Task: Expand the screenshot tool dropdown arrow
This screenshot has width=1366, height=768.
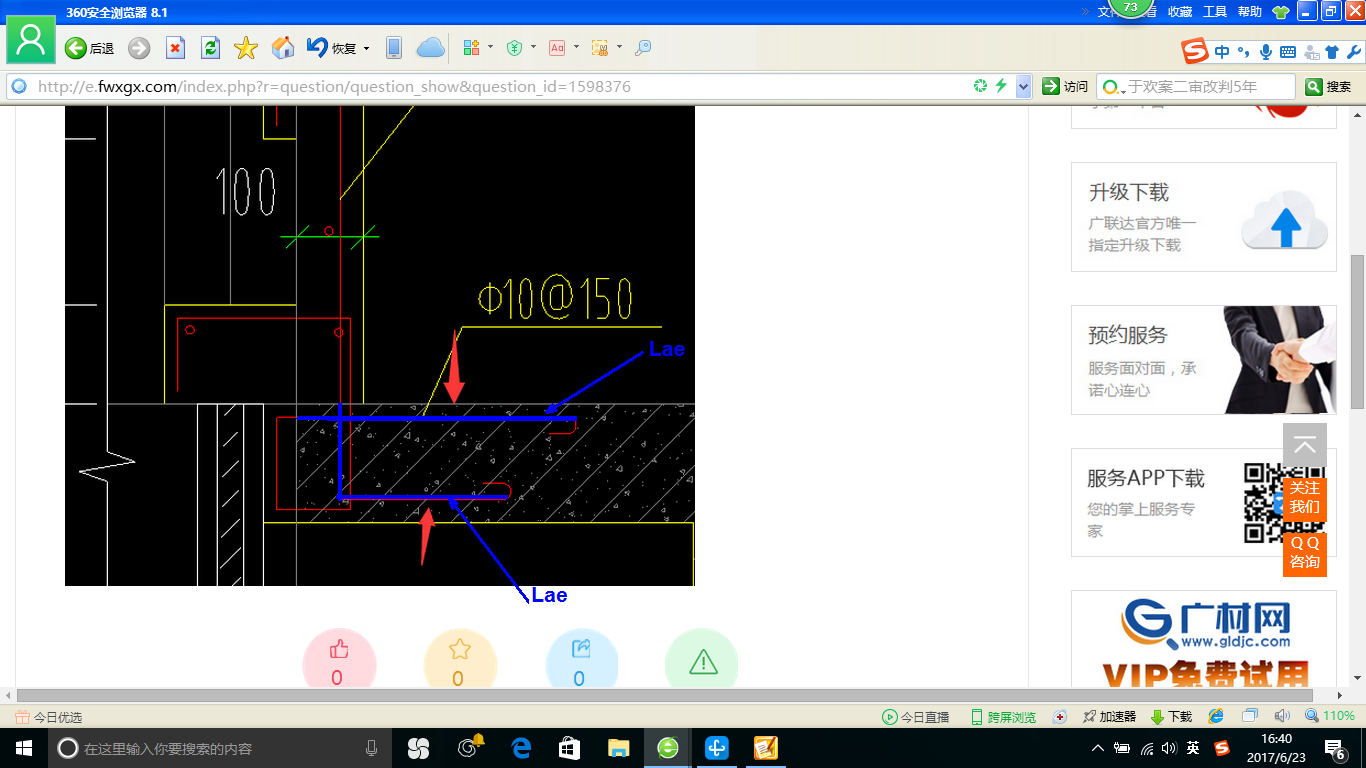Action: (x=619, y=47)
